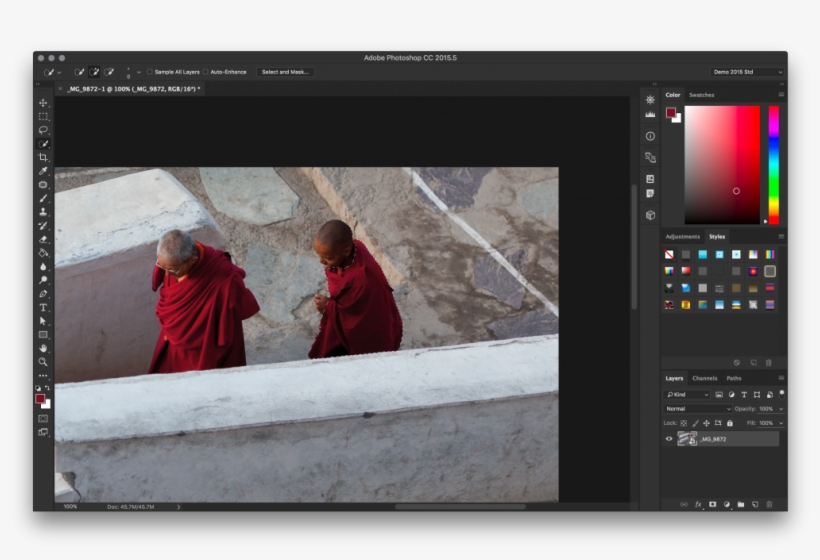
Task: Switch to the Swatches tab
Action: tap(702, 95)
